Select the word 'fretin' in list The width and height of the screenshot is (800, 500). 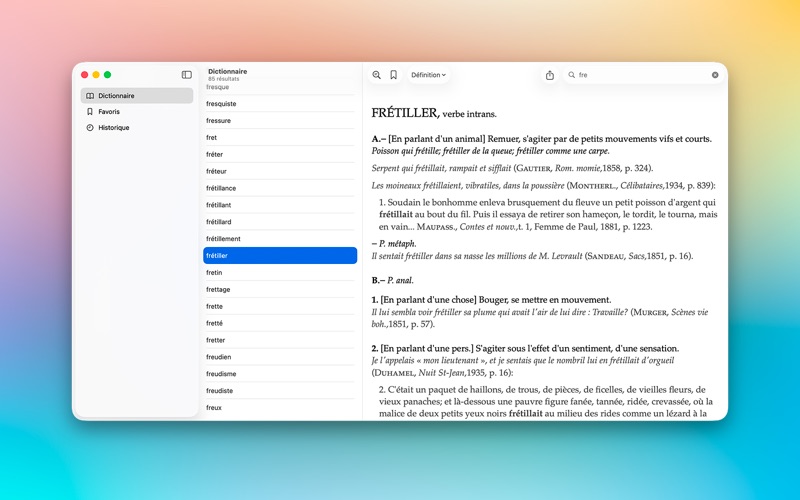(280, 272)
